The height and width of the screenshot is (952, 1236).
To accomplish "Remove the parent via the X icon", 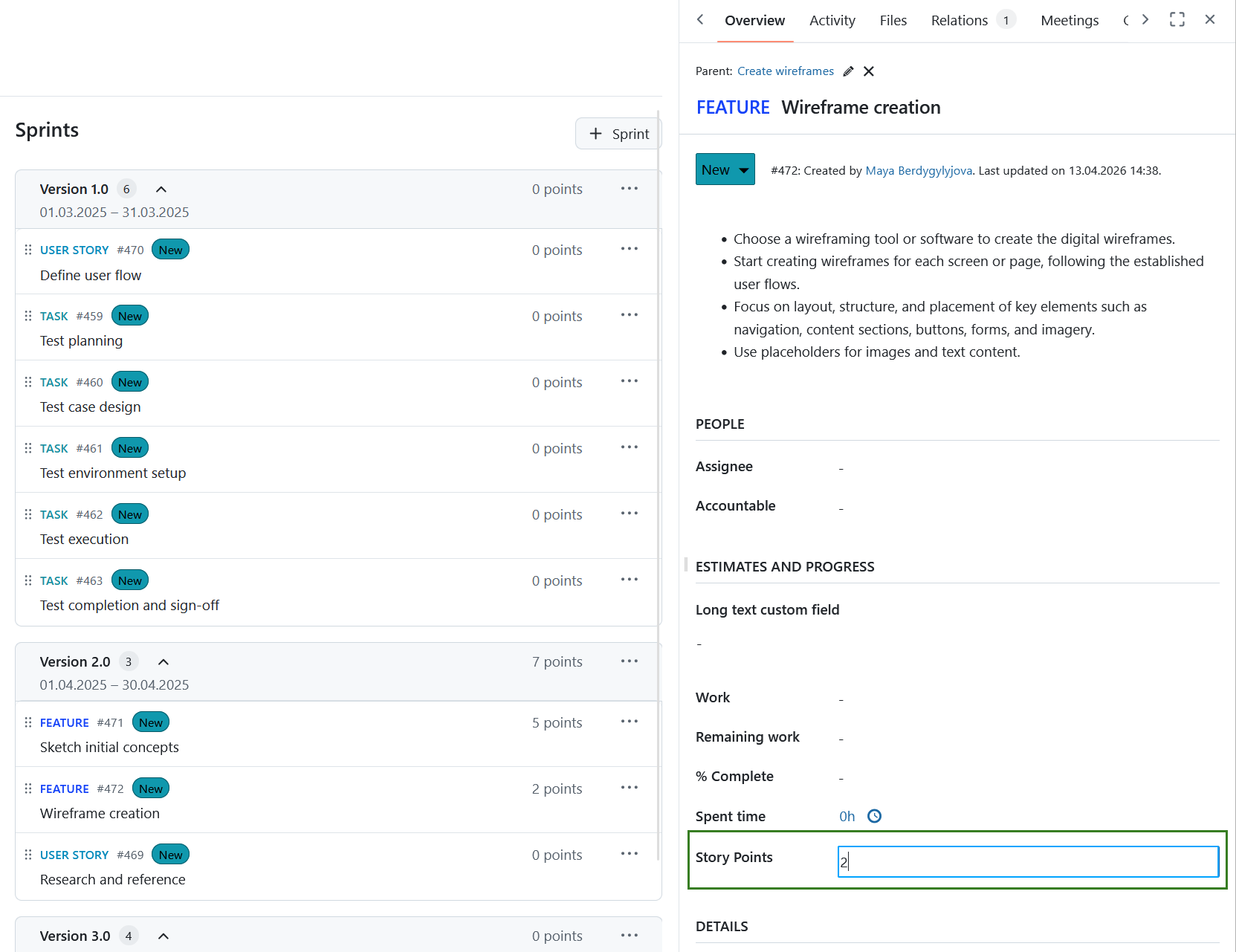I will (868, 71).
